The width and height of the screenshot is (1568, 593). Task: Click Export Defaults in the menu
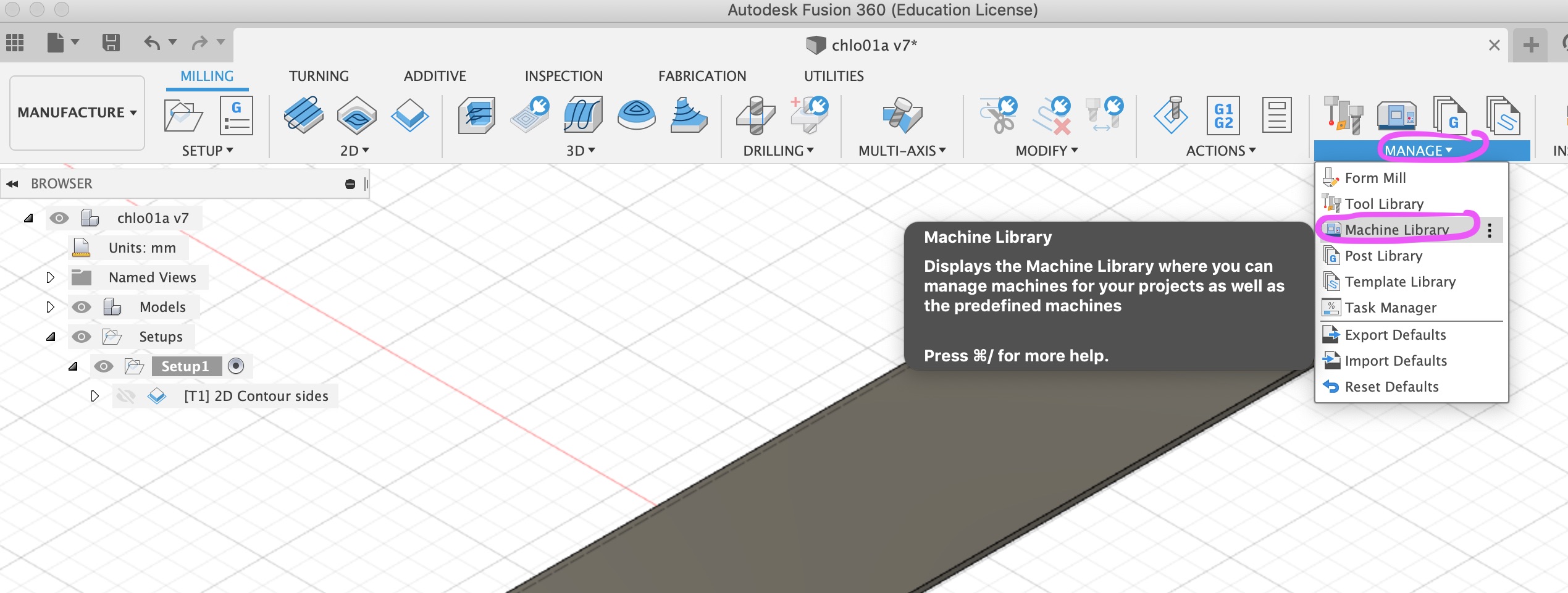click(1411, 335)
